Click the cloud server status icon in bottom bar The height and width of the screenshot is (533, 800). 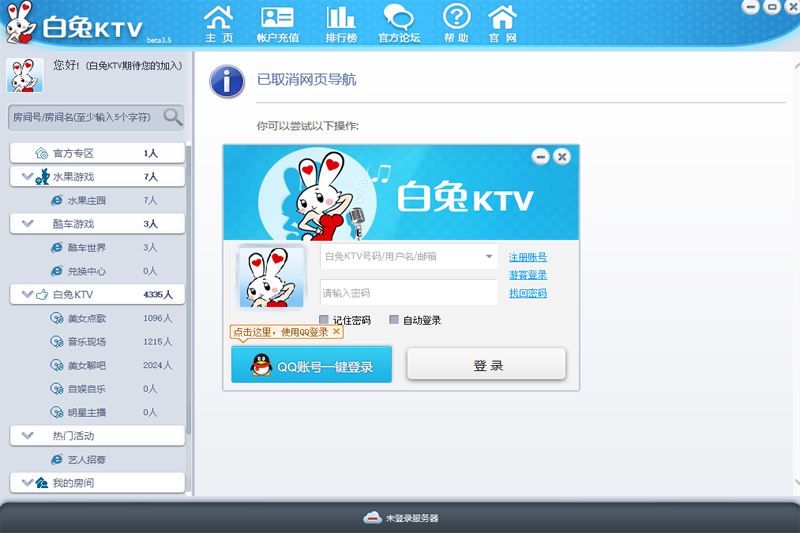click(372, 517)
